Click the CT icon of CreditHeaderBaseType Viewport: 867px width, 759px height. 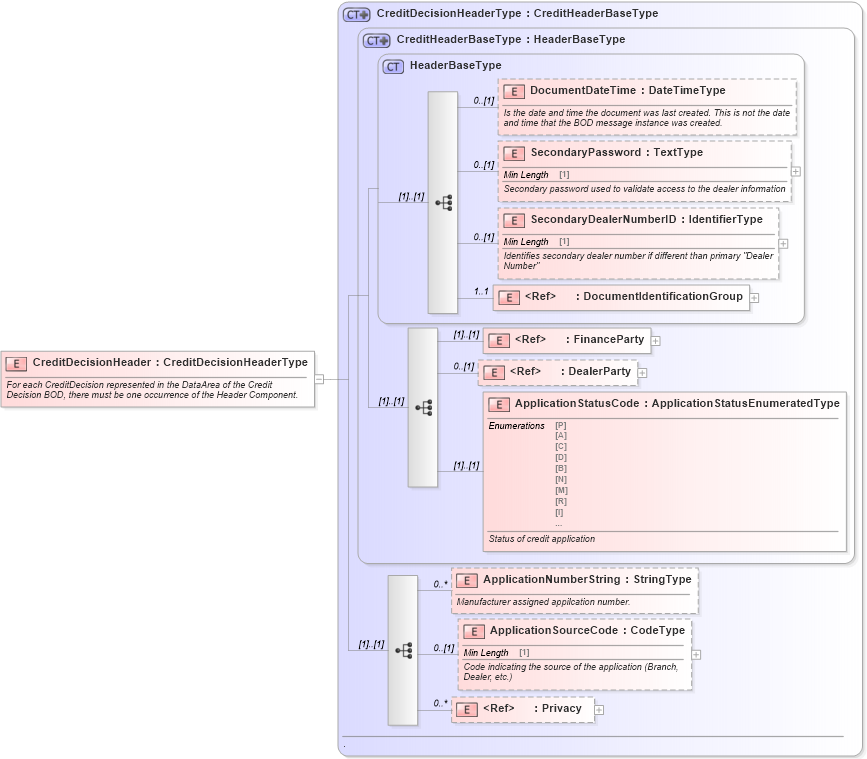374,40
